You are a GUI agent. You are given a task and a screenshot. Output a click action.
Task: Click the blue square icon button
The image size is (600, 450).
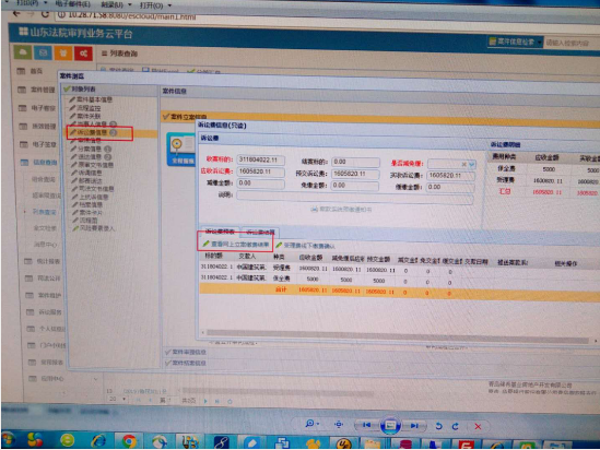point(43,53)
